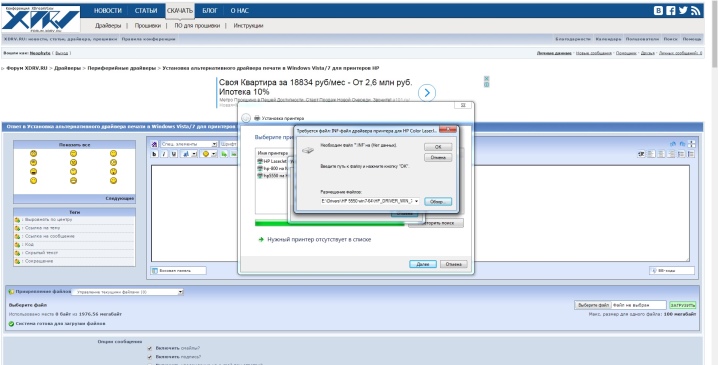
Task: Open the Шрифт font dropdown
Action: [x=228, y=144]
